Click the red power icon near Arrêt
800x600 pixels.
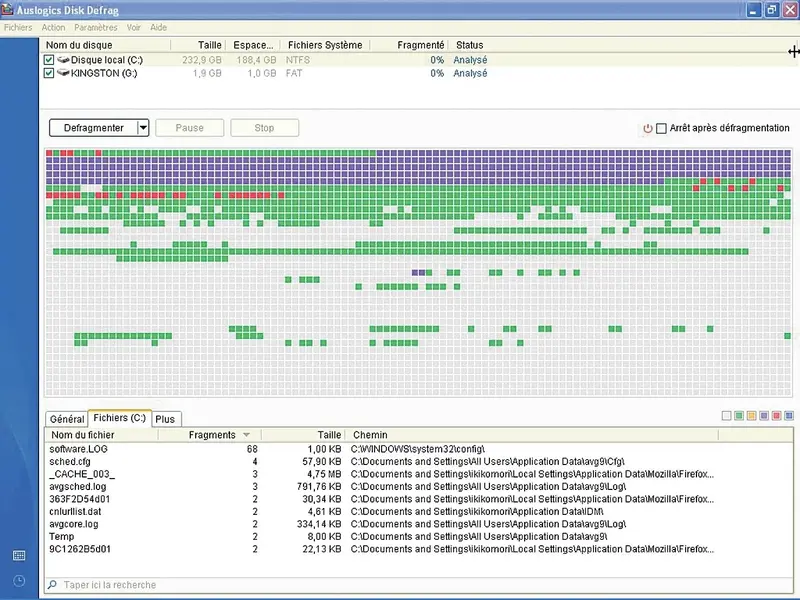pos(647,128)
